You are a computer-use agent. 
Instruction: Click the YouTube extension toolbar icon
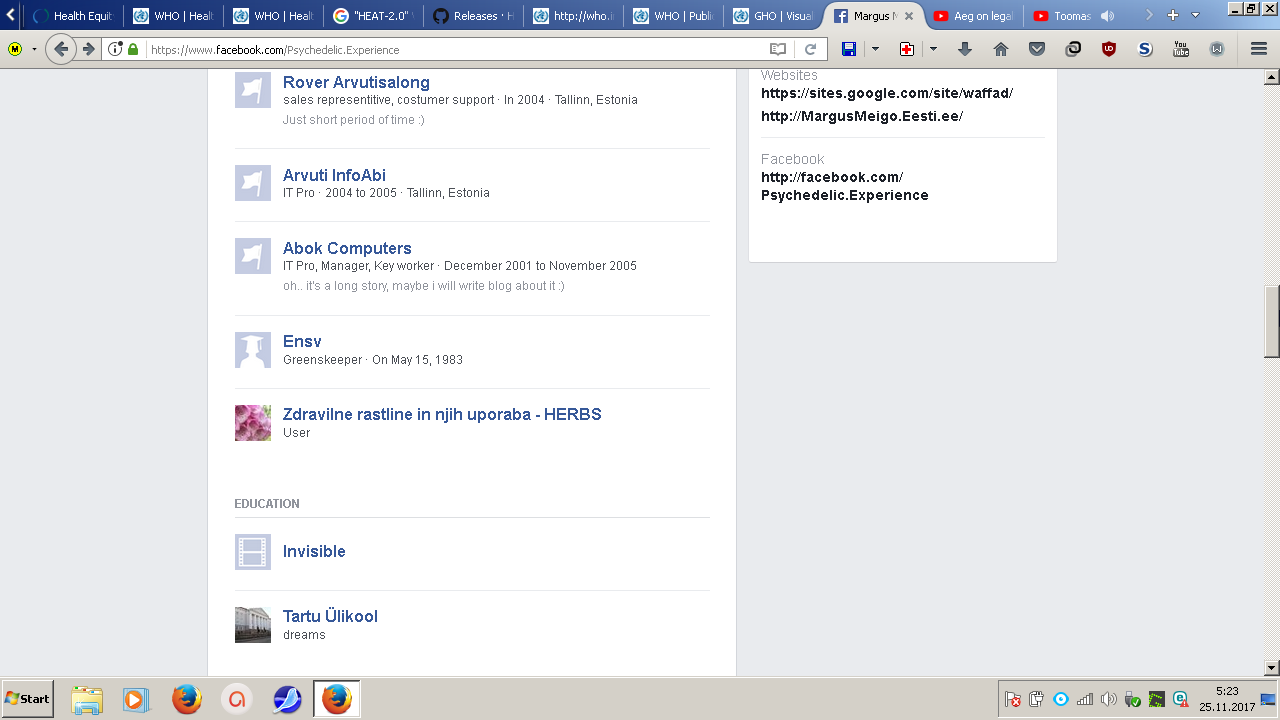(x=1181, y=49)
